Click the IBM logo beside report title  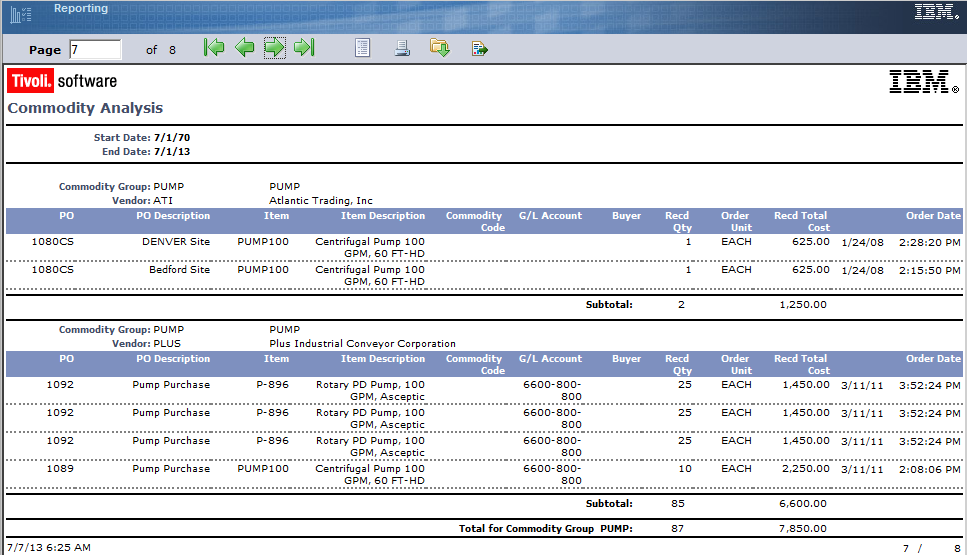[923, 81]
